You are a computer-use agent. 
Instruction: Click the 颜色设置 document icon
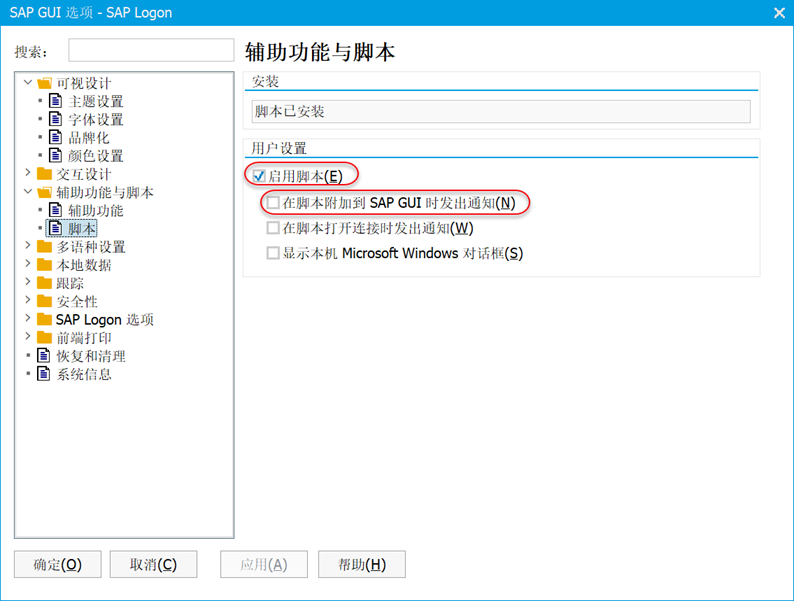(55, 155)
